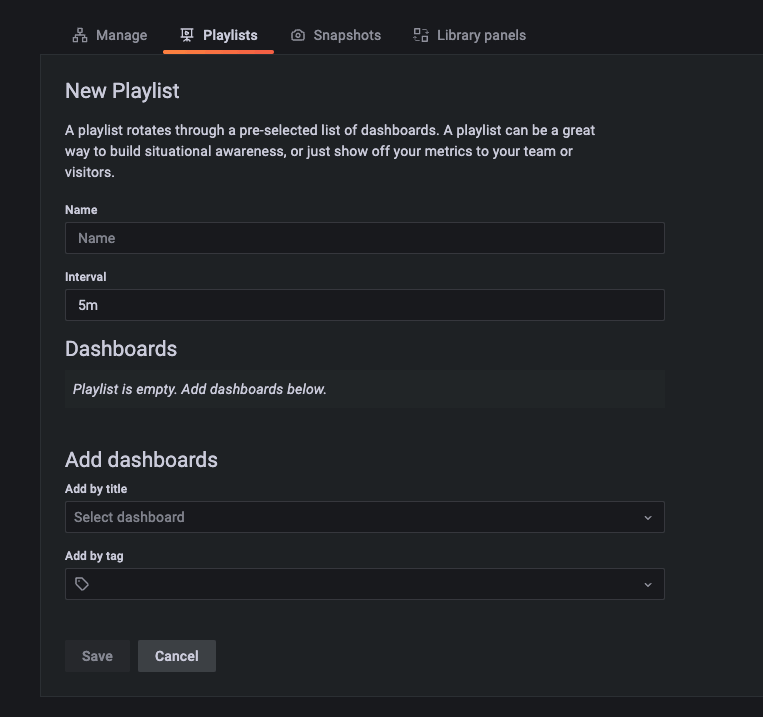The width and height of the screenshot is (763, 717).
Task: Click the Playlists presentation screen icon
Action: coord(187,35)
